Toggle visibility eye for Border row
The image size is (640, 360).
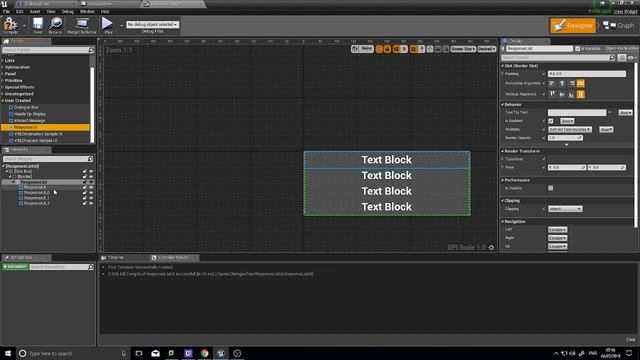click(91, 177)
